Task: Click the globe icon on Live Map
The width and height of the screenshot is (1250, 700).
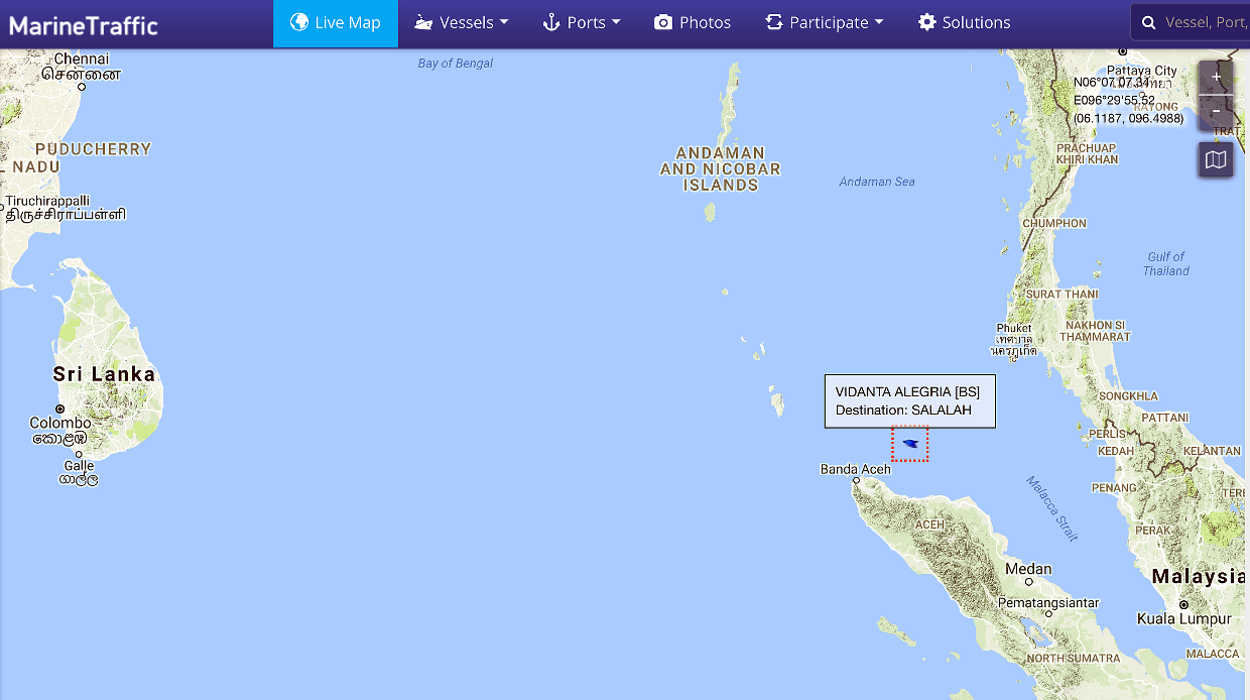Action: pos(299,22)
